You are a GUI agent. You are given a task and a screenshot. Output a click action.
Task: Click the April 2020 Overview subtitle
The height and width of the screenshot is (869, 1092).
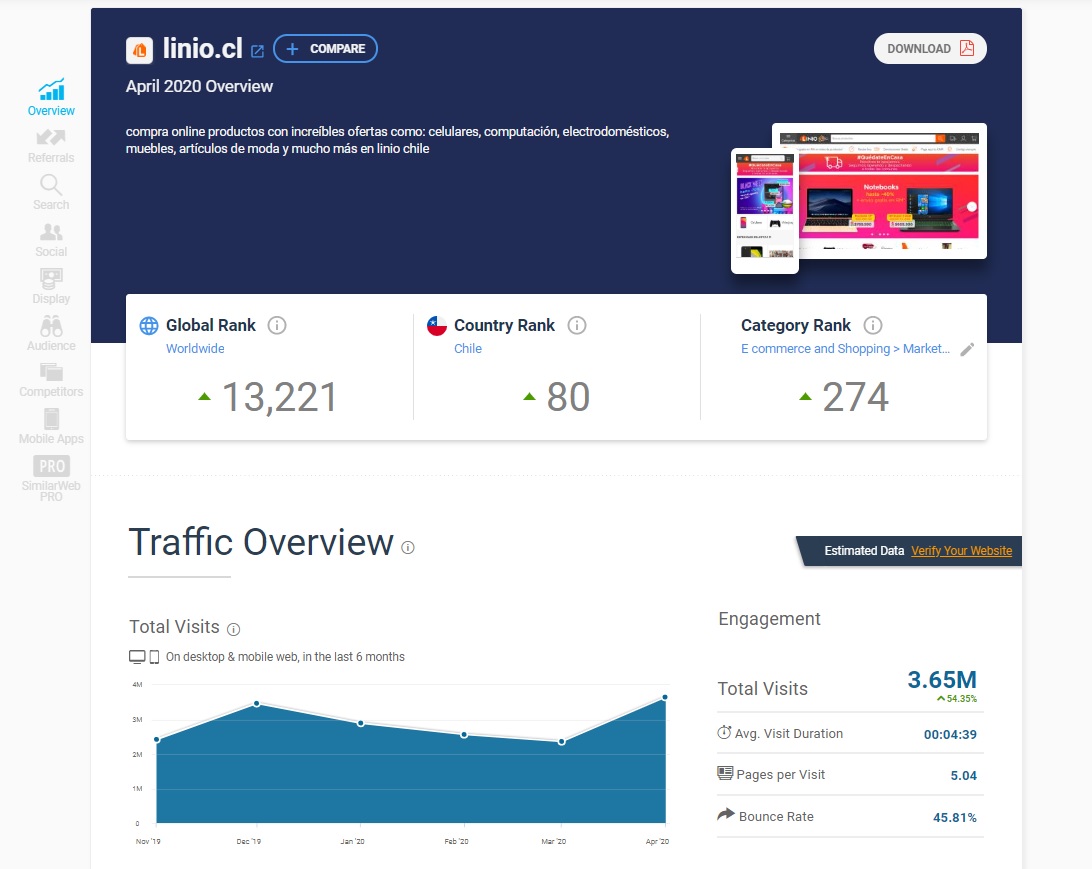point(199,86)
